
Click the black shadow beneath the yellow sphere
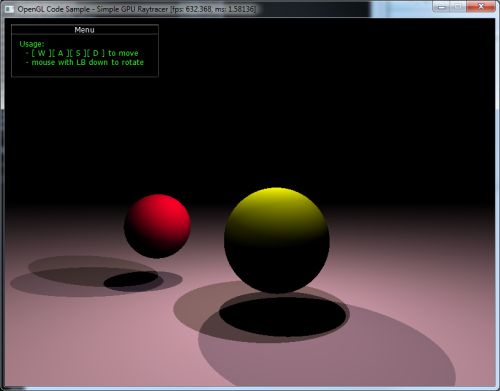point(283,316)
